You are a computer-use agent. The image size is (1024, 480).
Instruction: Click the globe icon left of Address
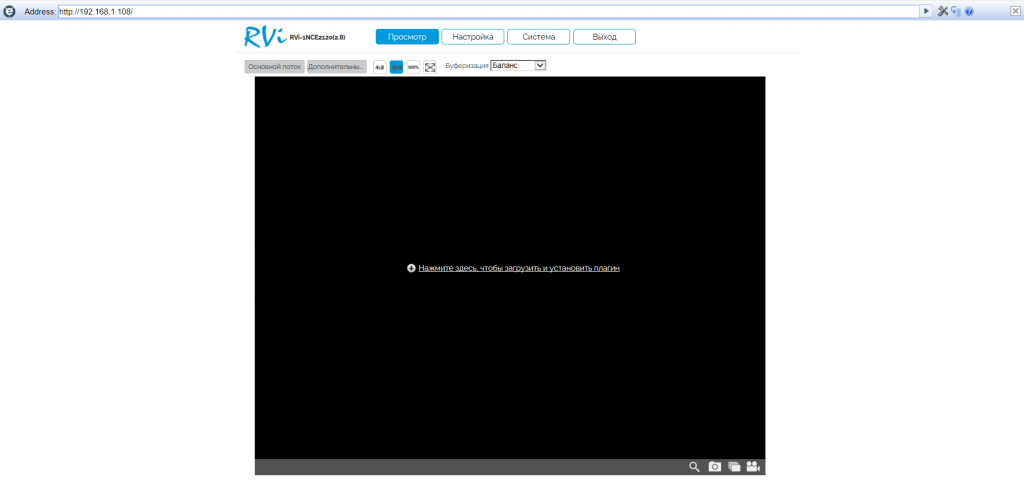coord(9,11)
